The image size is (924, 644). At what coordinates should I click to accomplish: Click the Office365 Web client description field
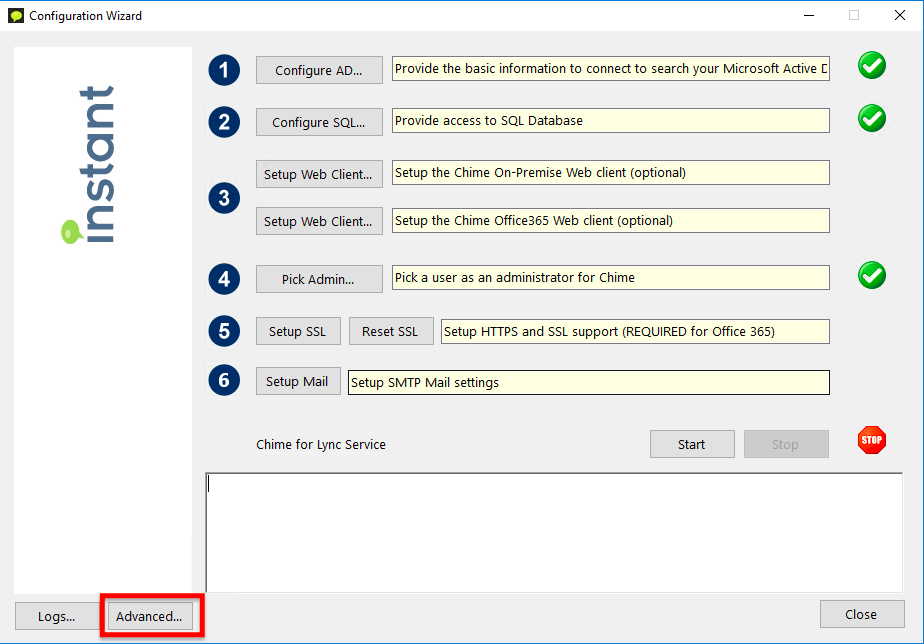click(x=610, y=220)
